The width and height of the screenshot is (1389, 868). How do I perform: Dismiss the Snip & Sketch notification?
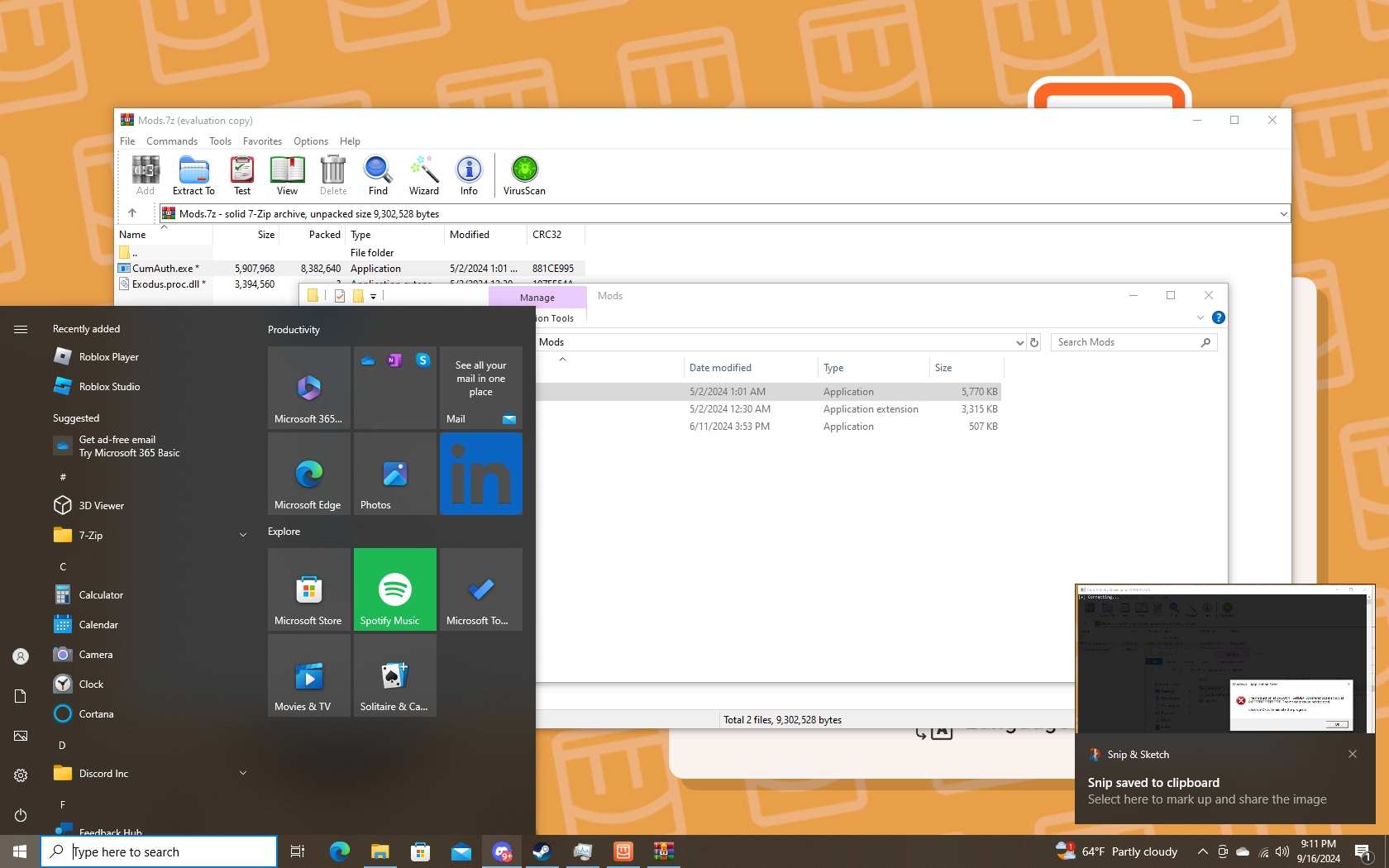point(1353,754)
